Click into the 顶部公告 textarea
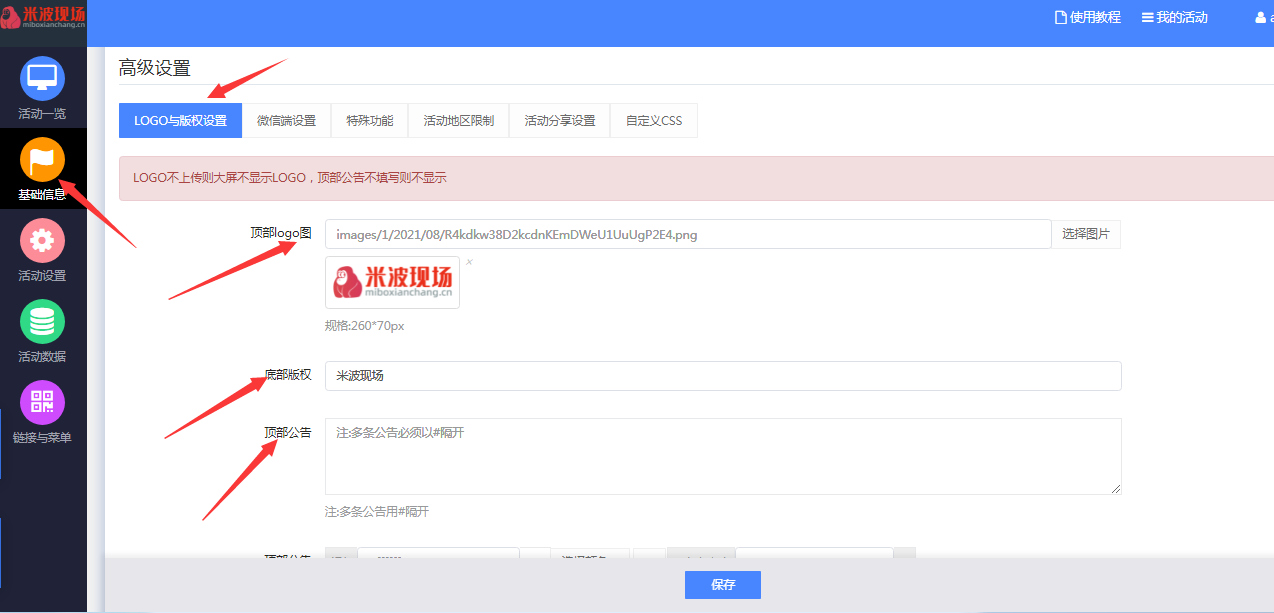The width and height of the screenshot is (1274, 613). [x=722, y=455]
